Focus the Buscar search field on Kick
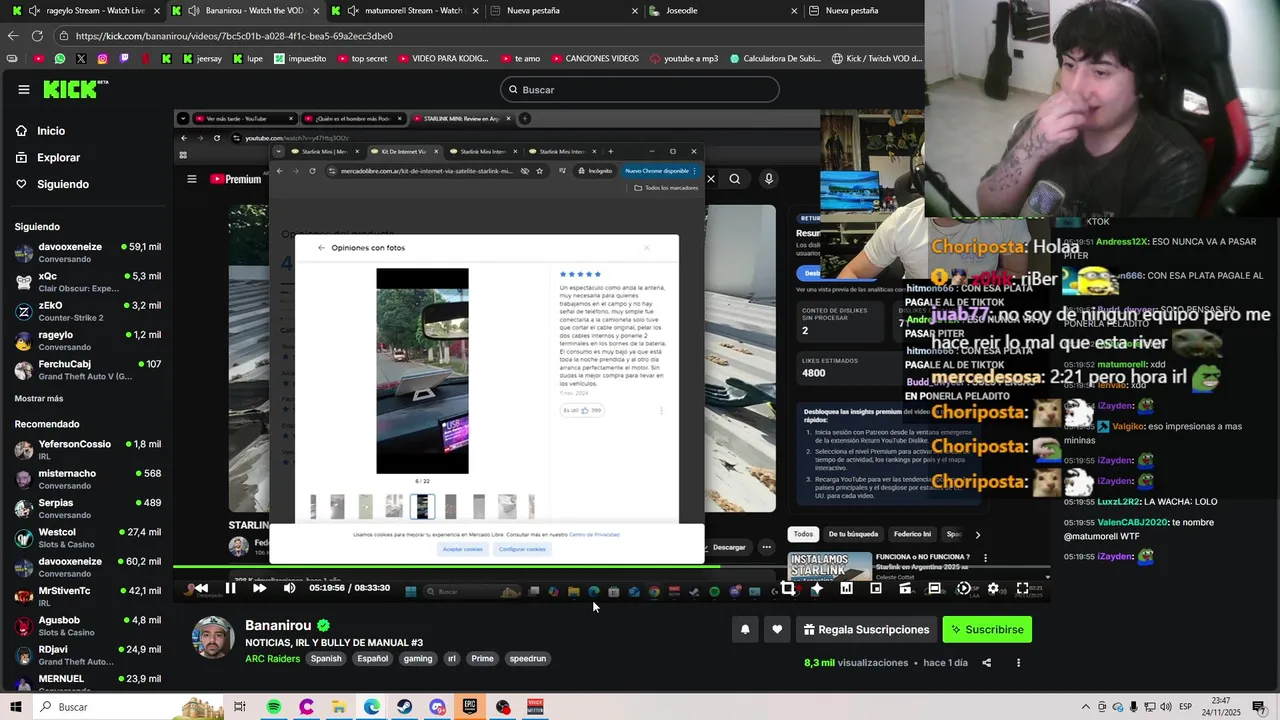This screenshot has height=720, width=1280. coord(640,90)
